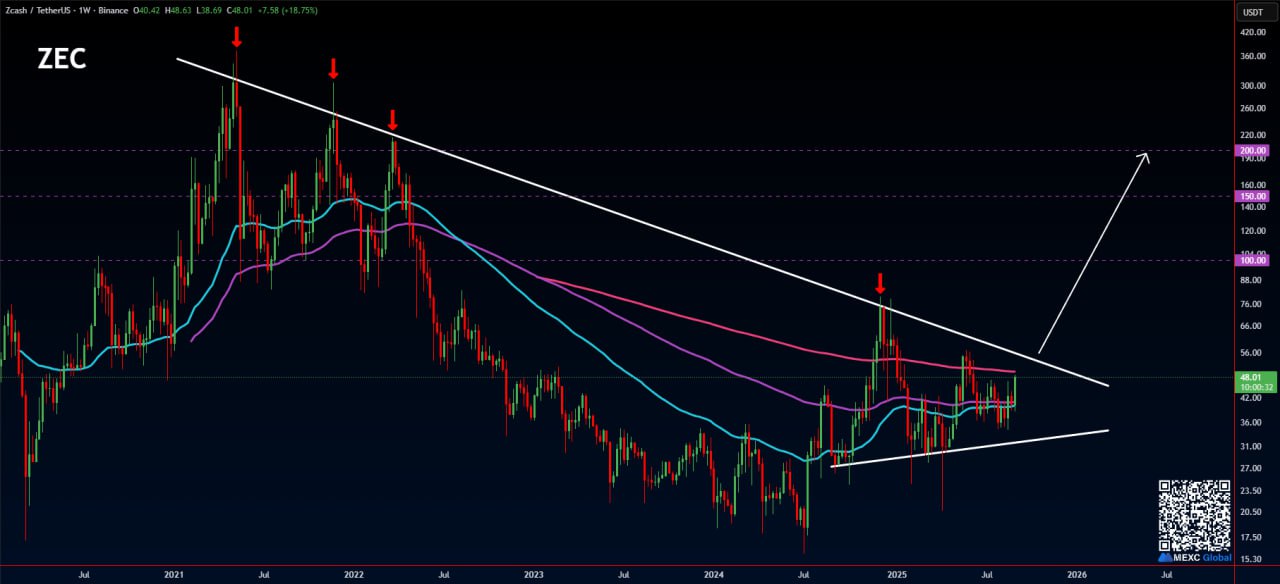Click the 2023 label on the time axis
This screenshot has height=584, width=1280.
point(533,575)
